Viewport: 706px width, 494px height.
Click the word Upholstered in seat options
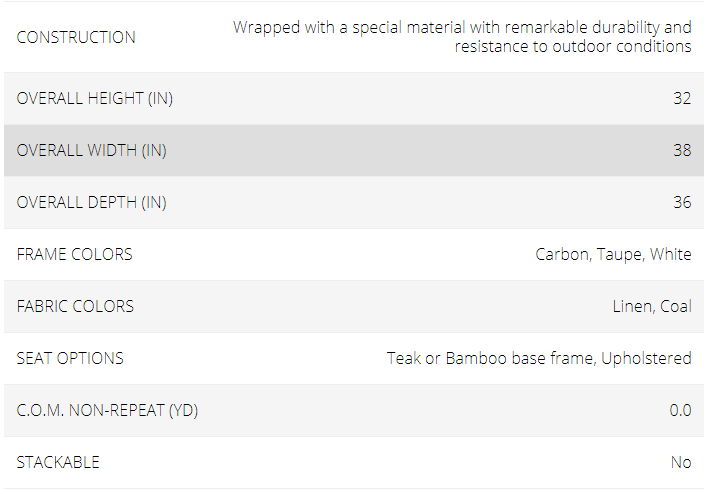click(646, 358)
